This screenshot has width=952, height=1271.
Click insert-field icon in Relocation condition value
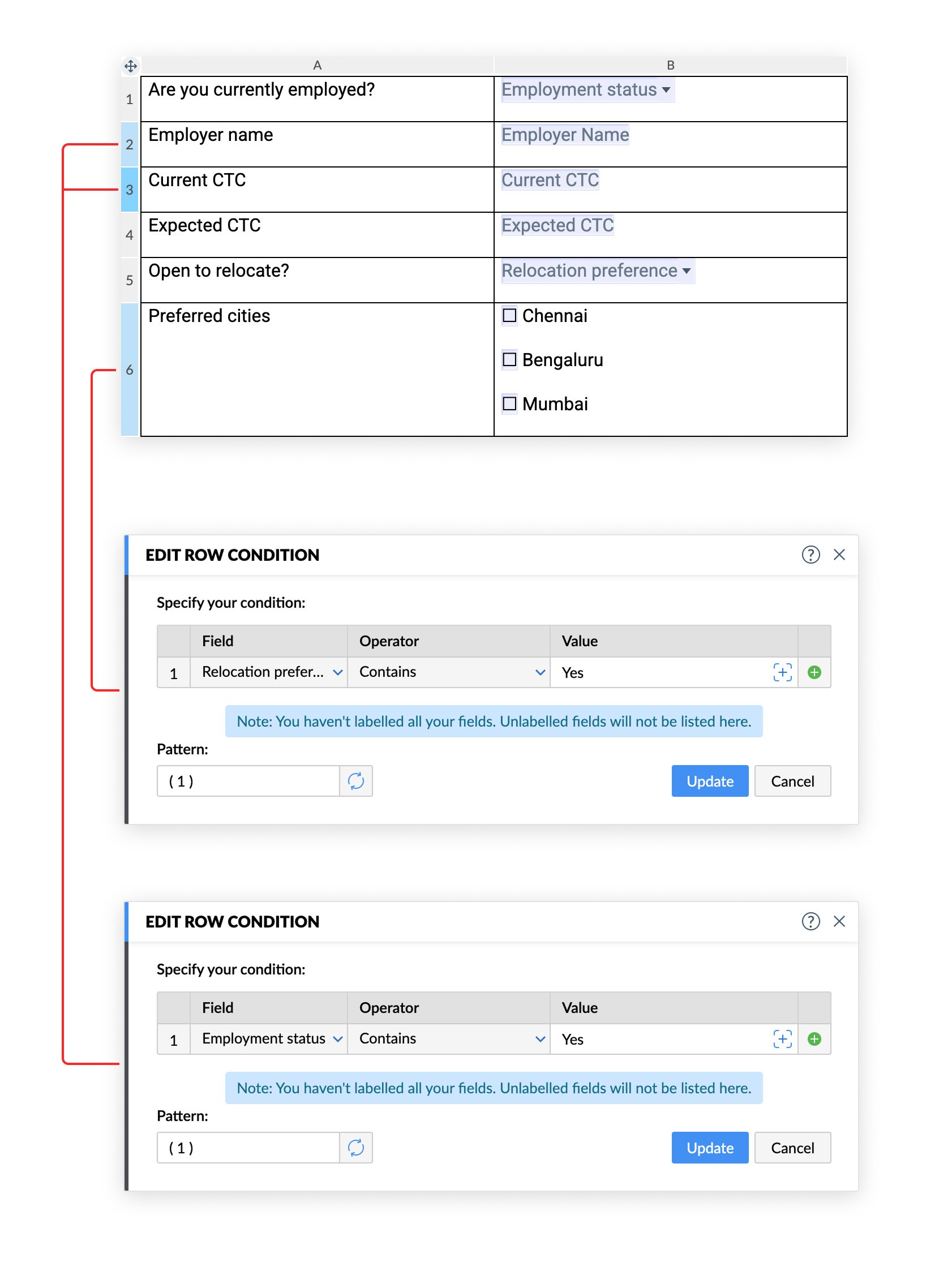click(782, 672)
